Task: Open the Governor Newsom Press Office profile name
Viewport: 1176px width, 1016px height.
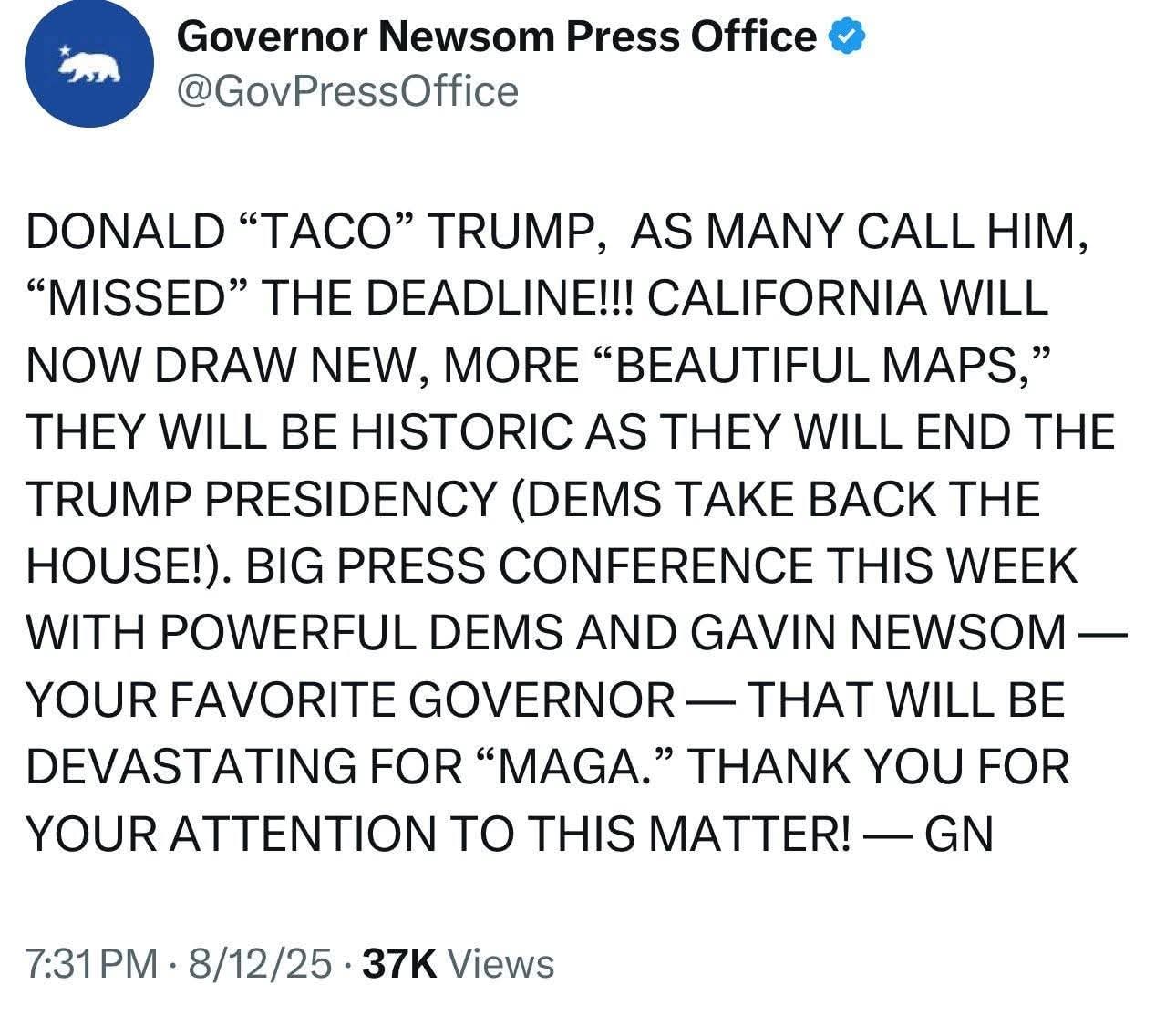Action: (x=498, y=37)
